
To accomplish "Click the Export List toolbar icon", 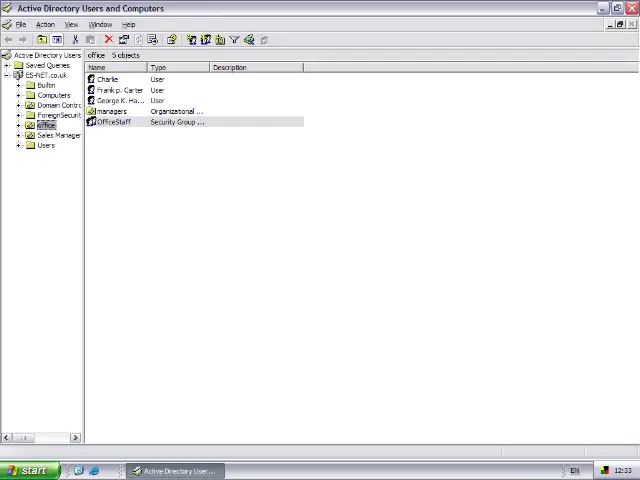I will 153,40.
